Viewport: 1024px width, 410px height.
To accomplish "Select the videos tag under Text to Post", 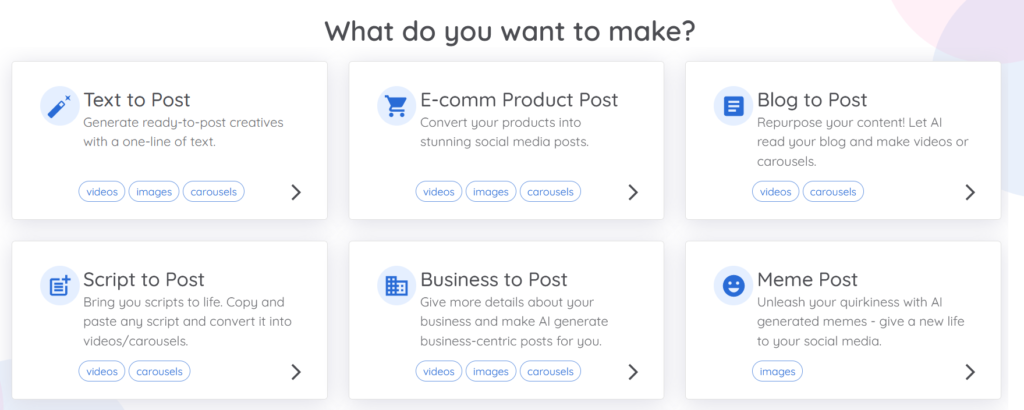I will [102, 192].
